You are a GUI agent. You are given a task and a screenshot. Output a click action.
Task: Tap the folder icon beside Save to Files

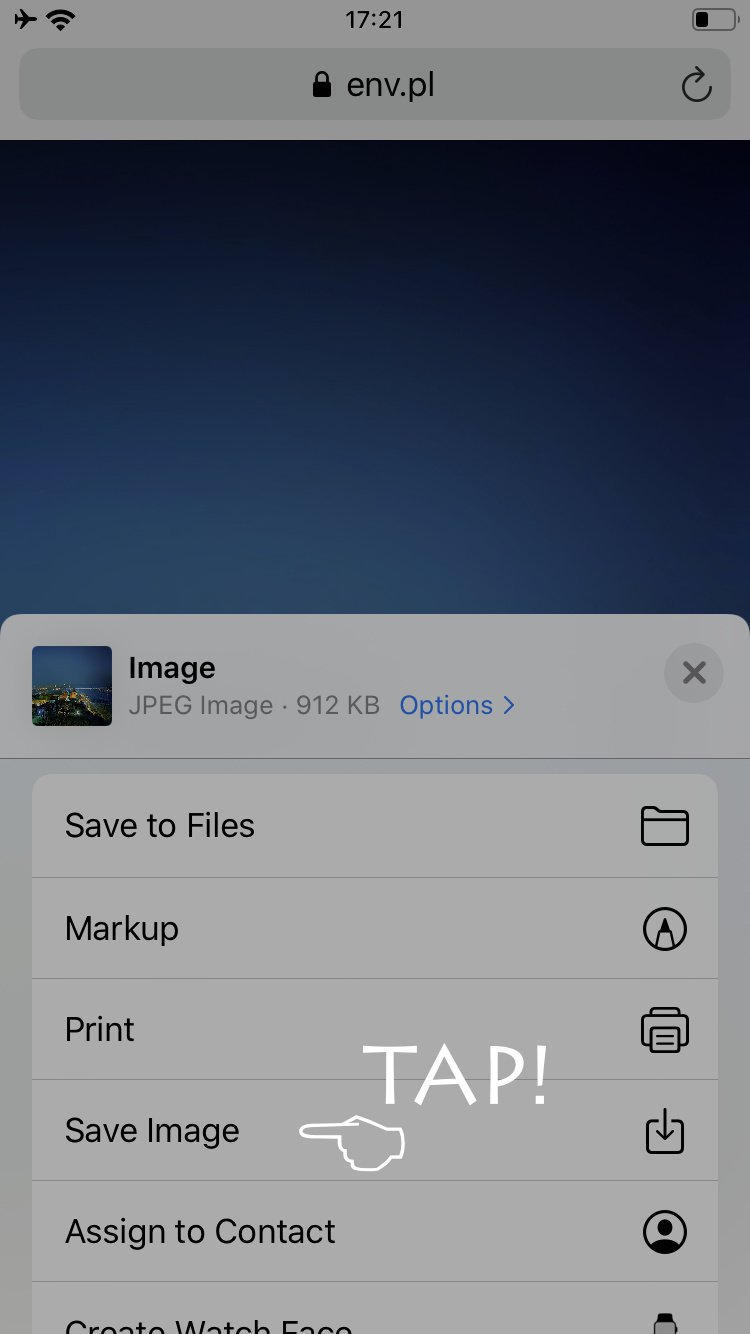[664, 827]
